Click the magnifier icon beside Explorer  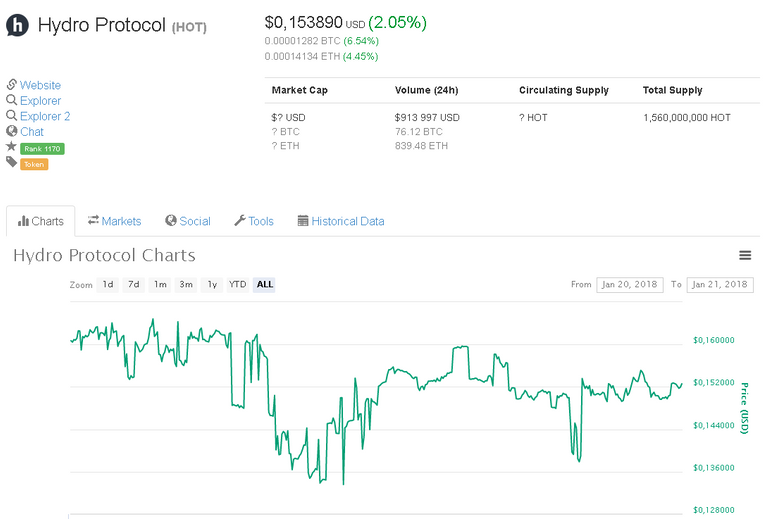(x=12, y=100)
